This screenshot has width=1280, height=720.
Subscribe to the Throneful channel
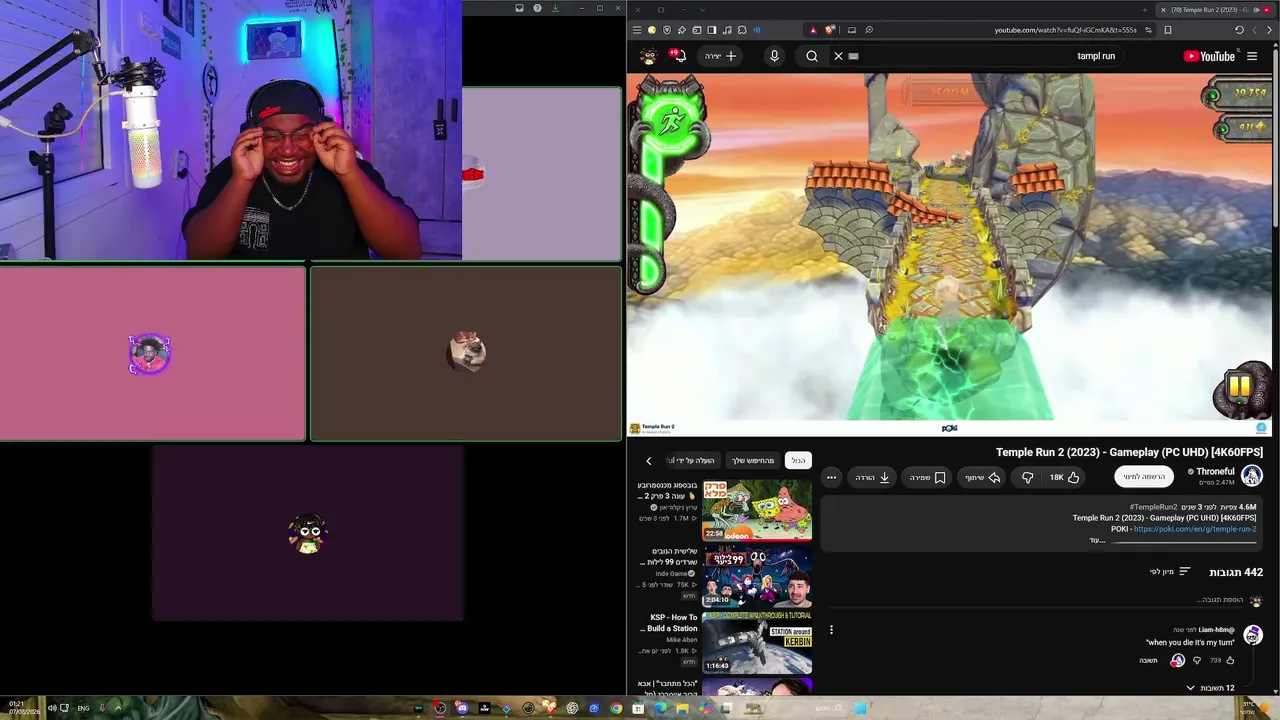click(1144, 477)
